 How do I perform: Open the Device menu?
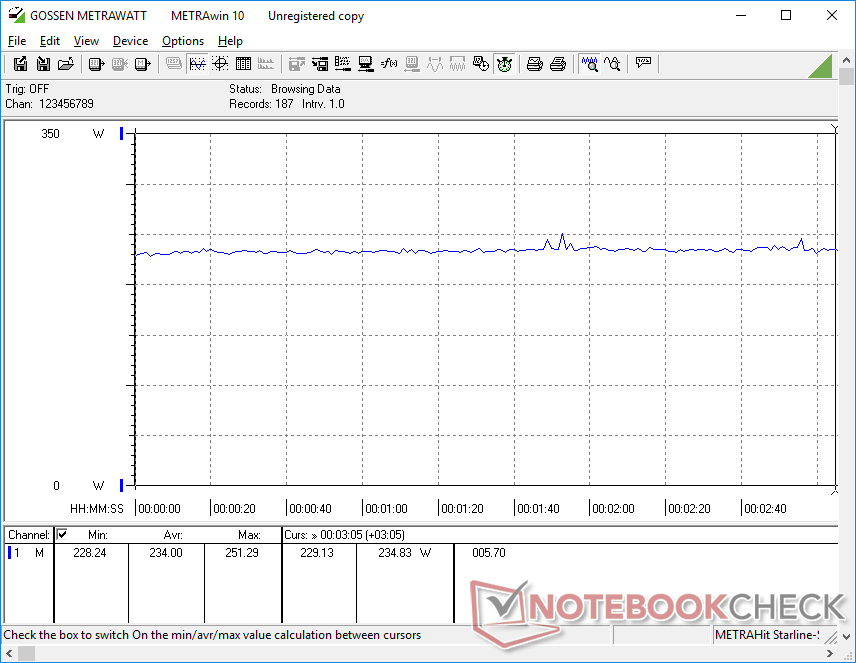tap(130, 41)
